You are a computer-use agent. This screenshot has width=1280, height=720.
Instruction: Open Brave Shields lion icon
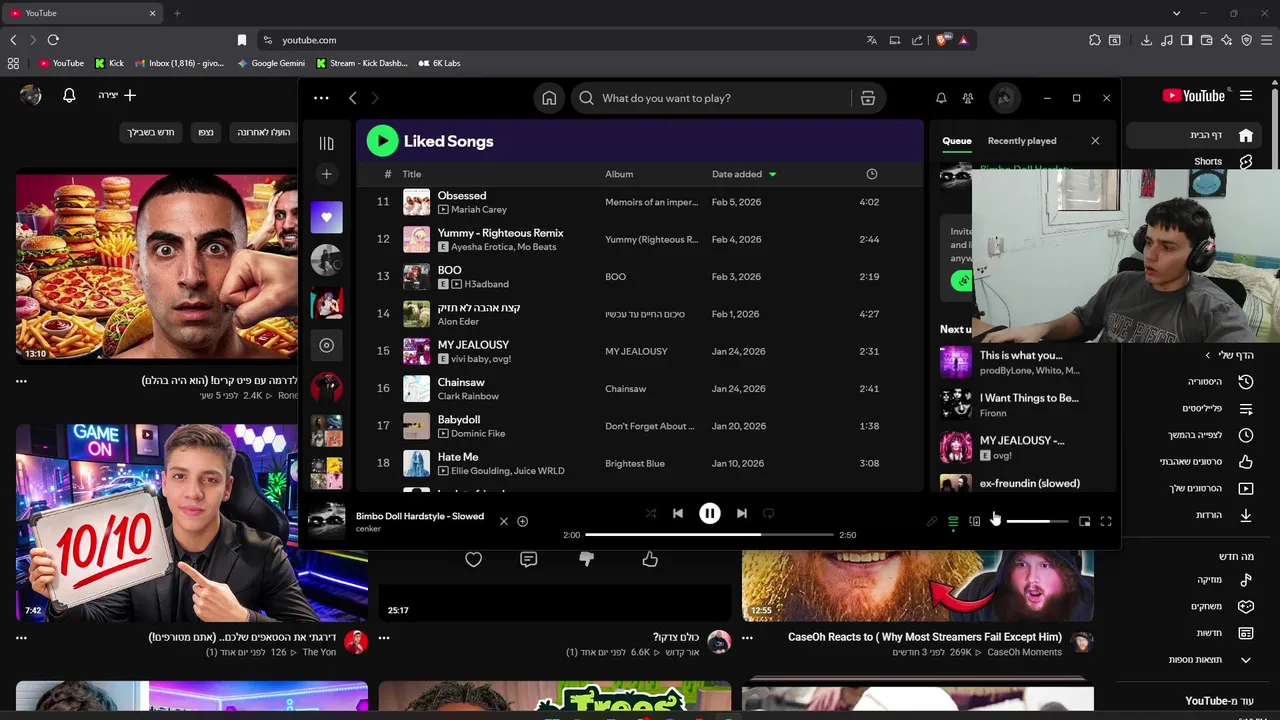tap(942, 40)
